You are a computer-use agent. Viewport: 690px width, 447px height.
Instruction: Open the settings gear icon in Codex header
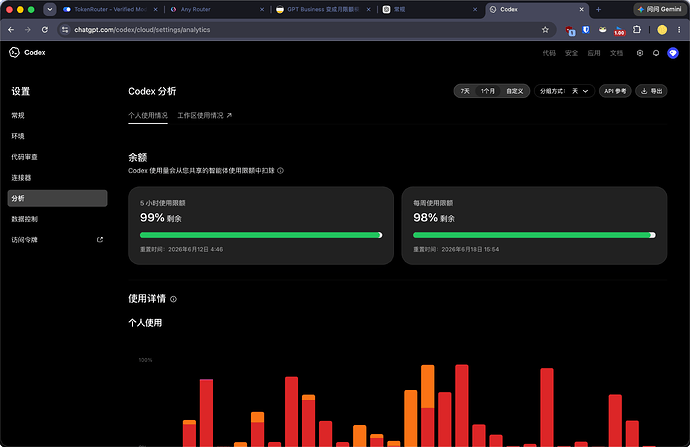(x=640, y=53)
